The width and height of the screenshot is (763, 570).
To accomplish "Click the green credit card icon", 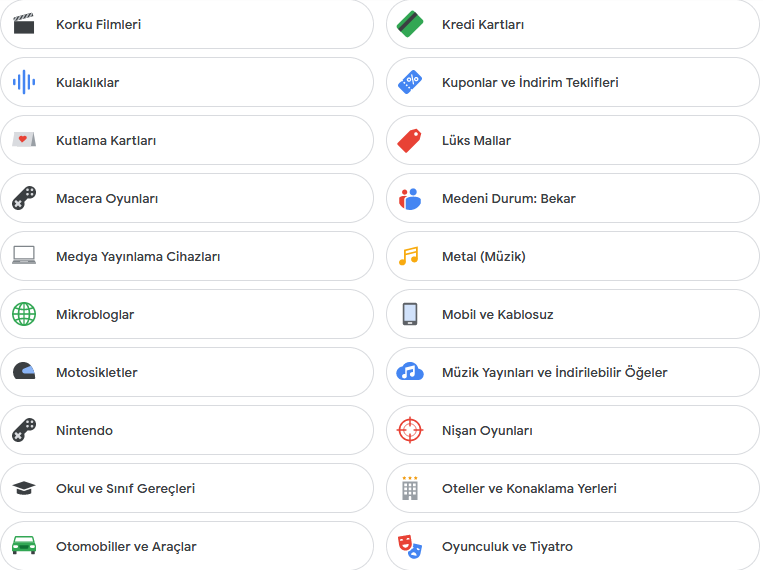I will [410, 24].
